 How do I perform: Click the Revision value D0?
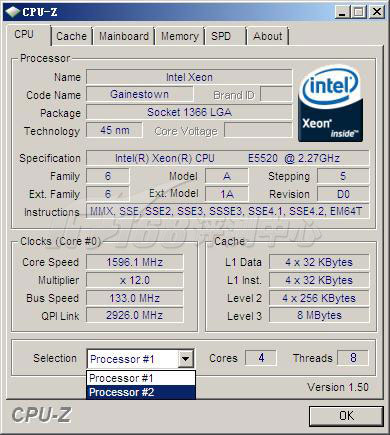click(x=343, y=194)
